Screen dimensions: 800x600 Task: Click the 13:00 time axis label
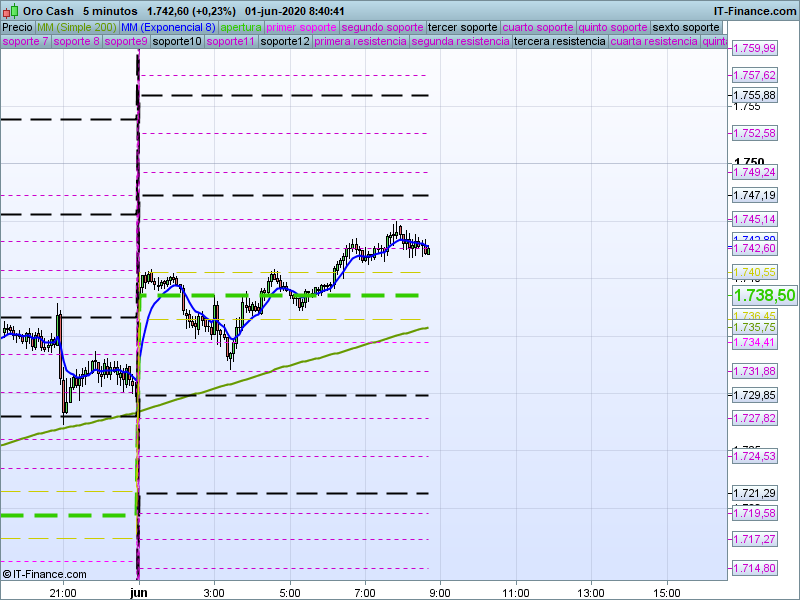[x=591, y=593]
